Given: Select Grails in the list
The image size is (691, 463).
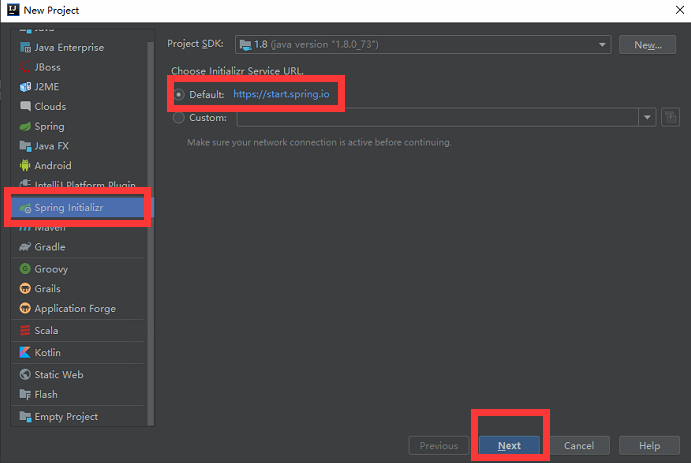Looking at the screenshot, I should [78, 289].
